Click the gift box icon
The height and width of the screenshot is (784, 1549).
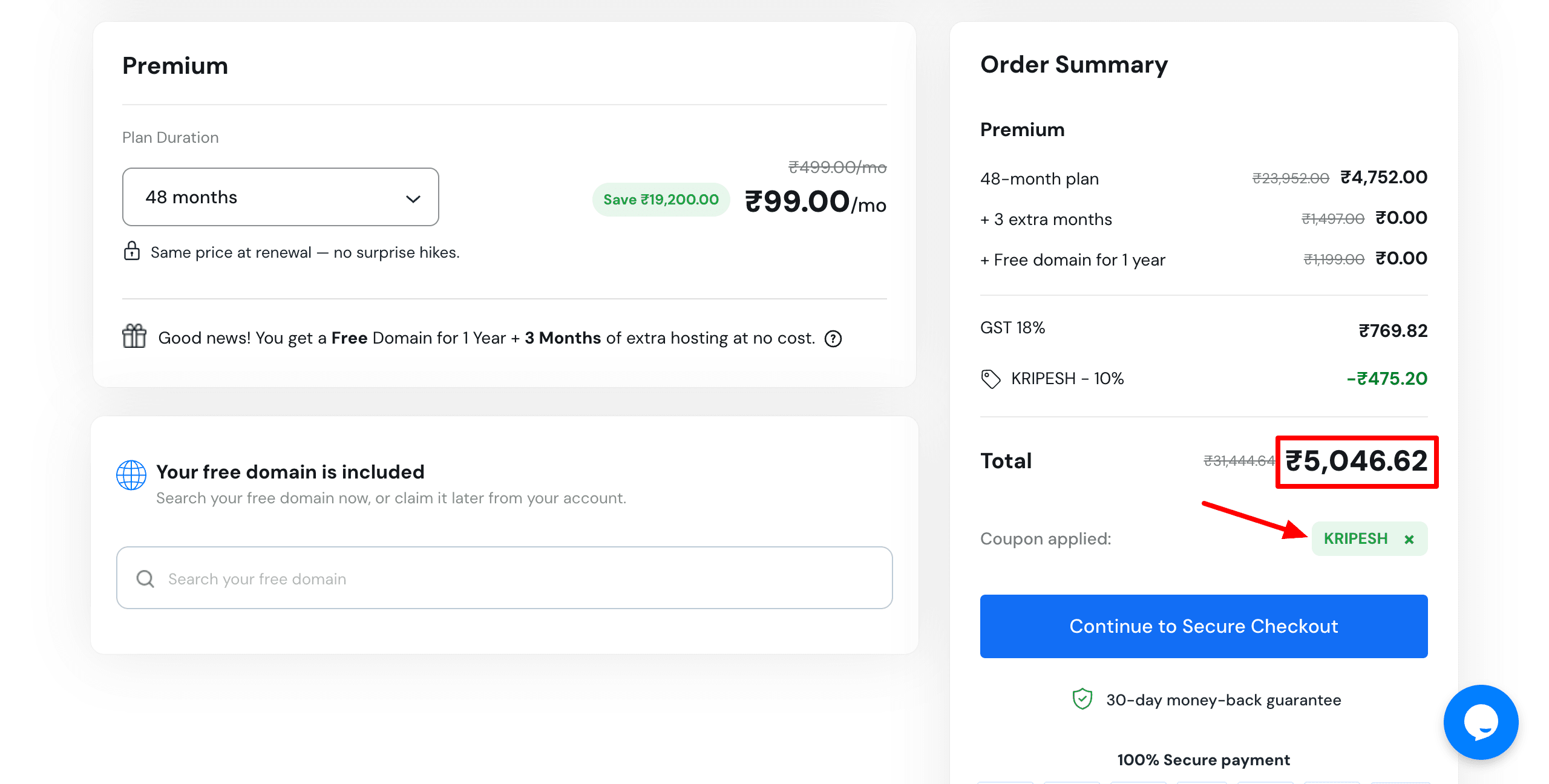pyautogui.click(x=134, y=336)
